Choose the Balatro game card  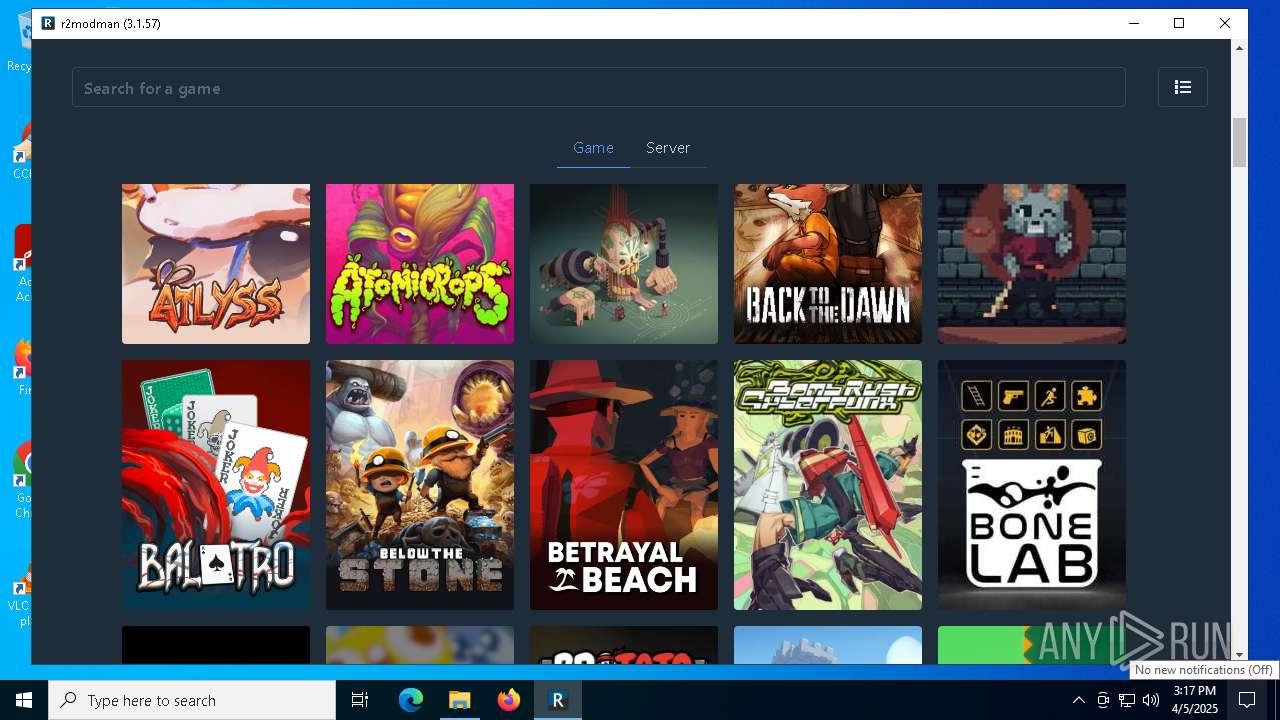click(x=216, y=485)
